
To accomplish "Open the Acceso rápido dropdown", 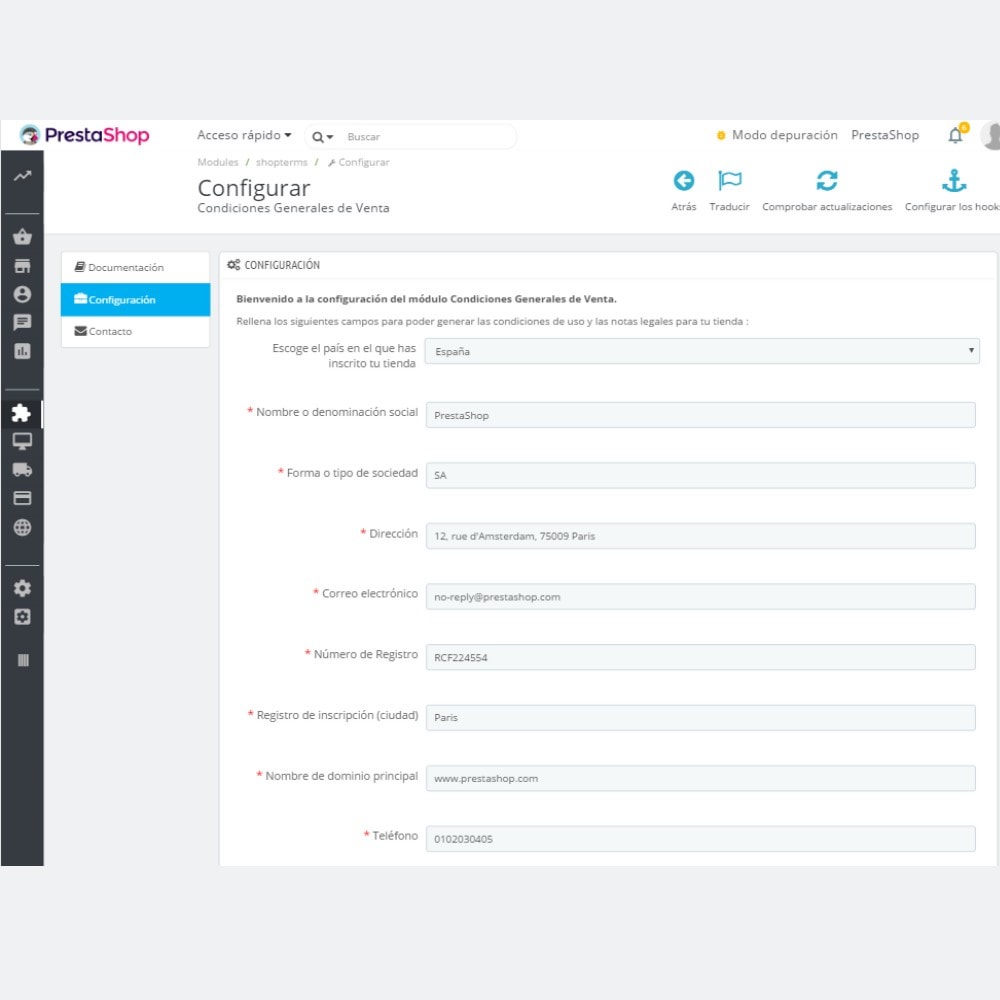I will [244, 135].
